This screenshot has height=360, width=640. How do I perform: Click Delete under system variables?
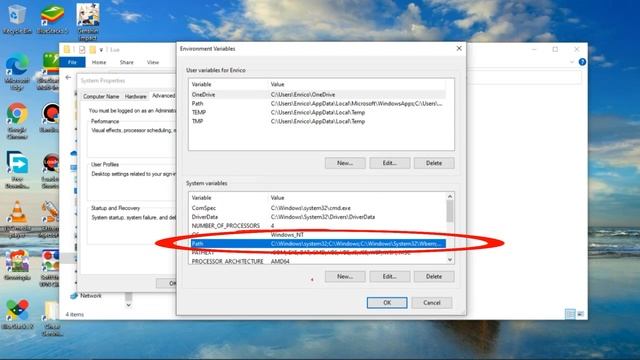(x=434, y=276)
